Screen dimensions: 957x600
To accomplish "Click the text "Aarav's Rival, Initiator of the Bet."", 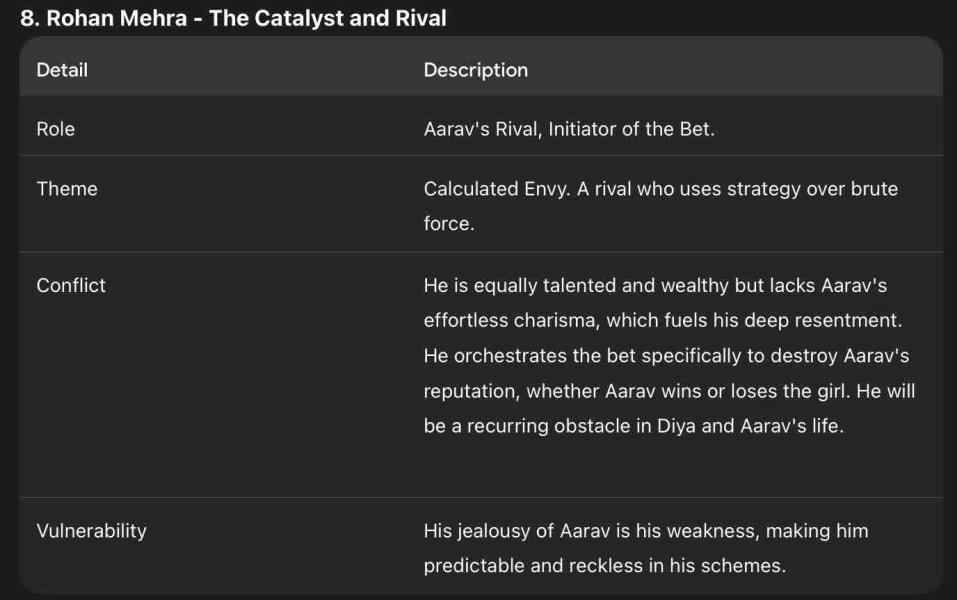I will pos(569,129).
